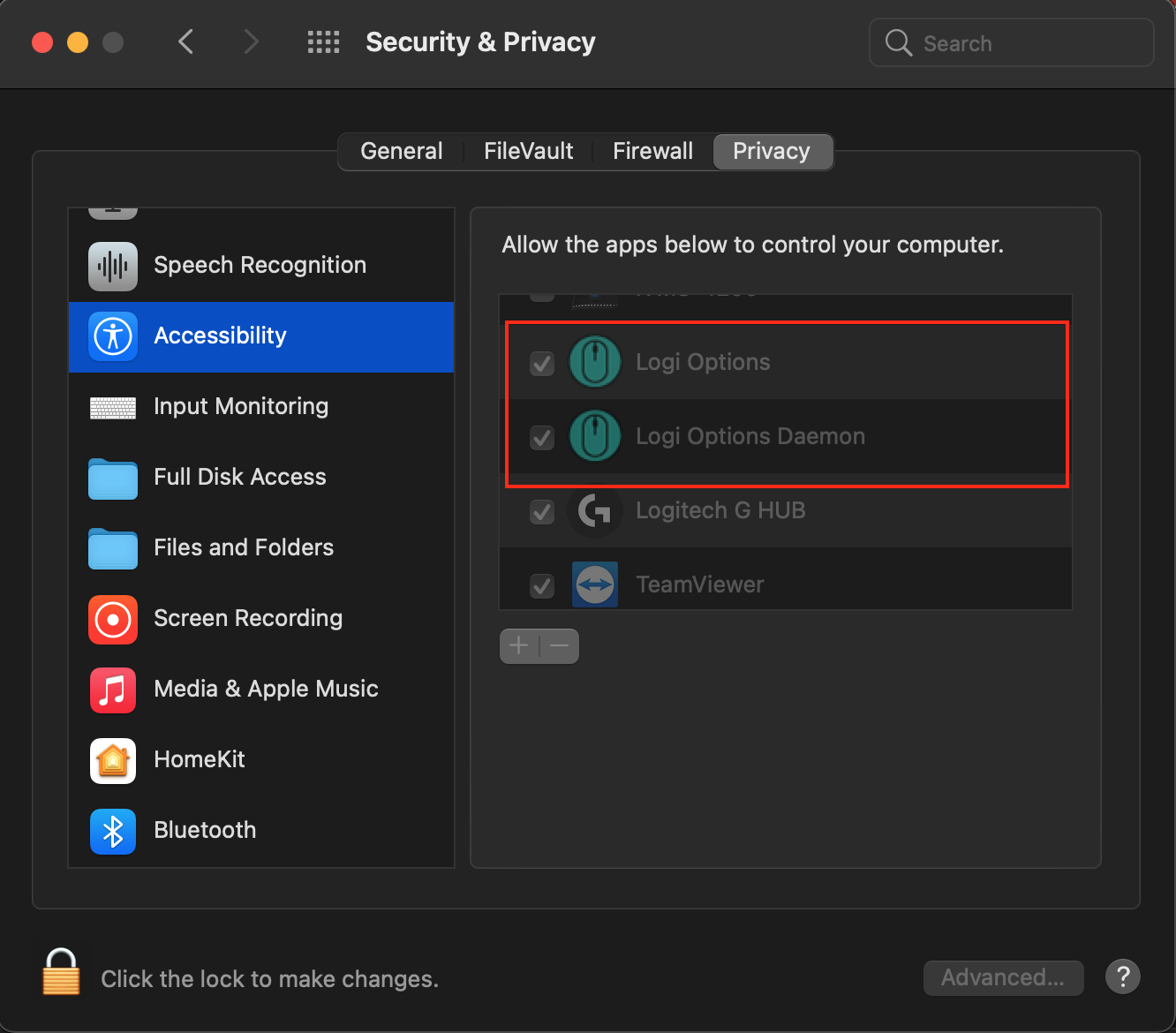Click the Logitech G HUB app icon

pyautogui.click(x=595, y=511)
